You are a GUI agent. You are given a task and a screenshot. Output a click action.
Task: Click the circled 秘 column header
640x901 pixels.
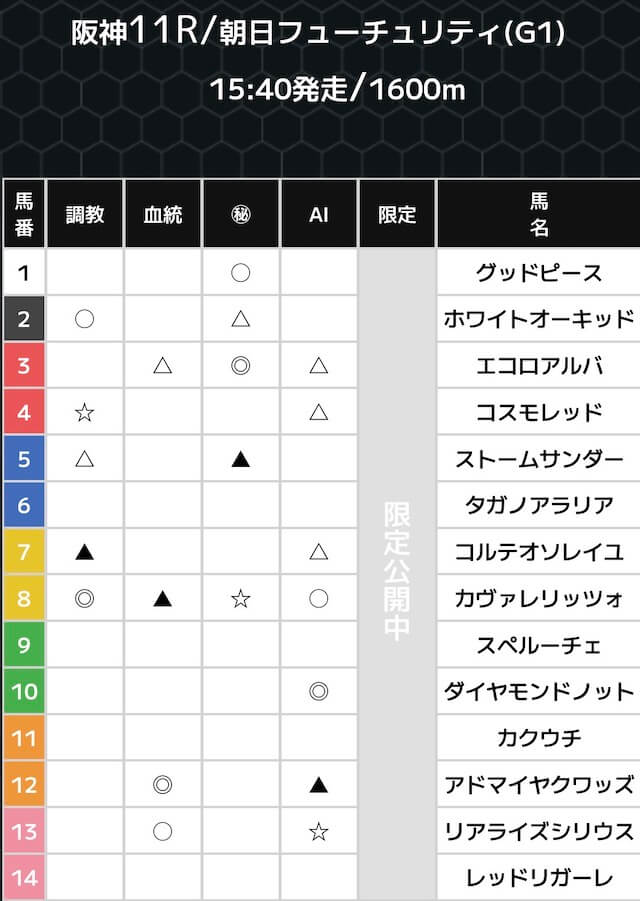[240, 215]
